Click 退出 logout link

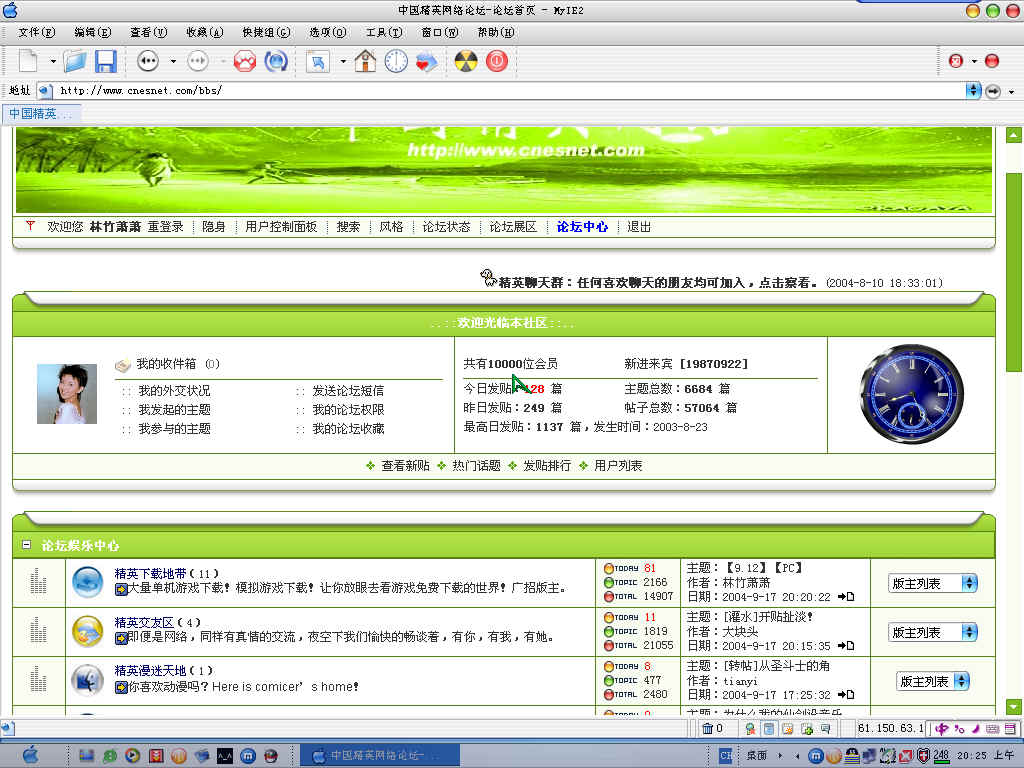pyautogui.click(x=639, y=227)
